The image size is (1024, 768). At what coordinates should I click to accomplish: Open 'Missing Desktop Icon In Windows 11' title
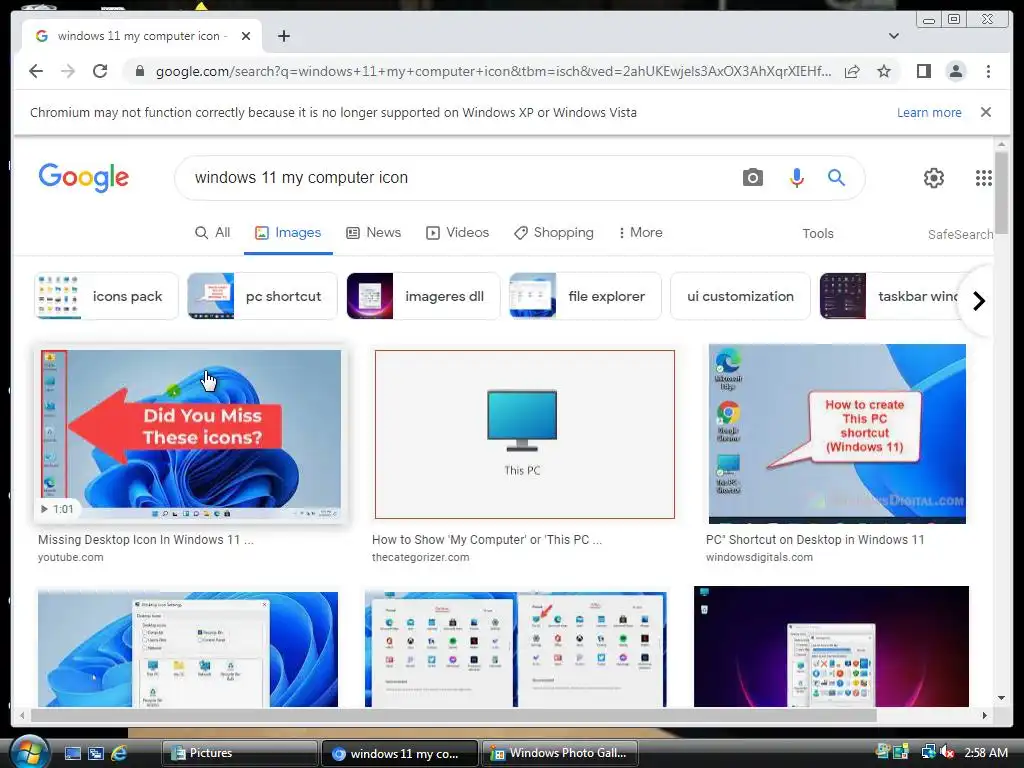pyautogui.click(x=146, y=539)
